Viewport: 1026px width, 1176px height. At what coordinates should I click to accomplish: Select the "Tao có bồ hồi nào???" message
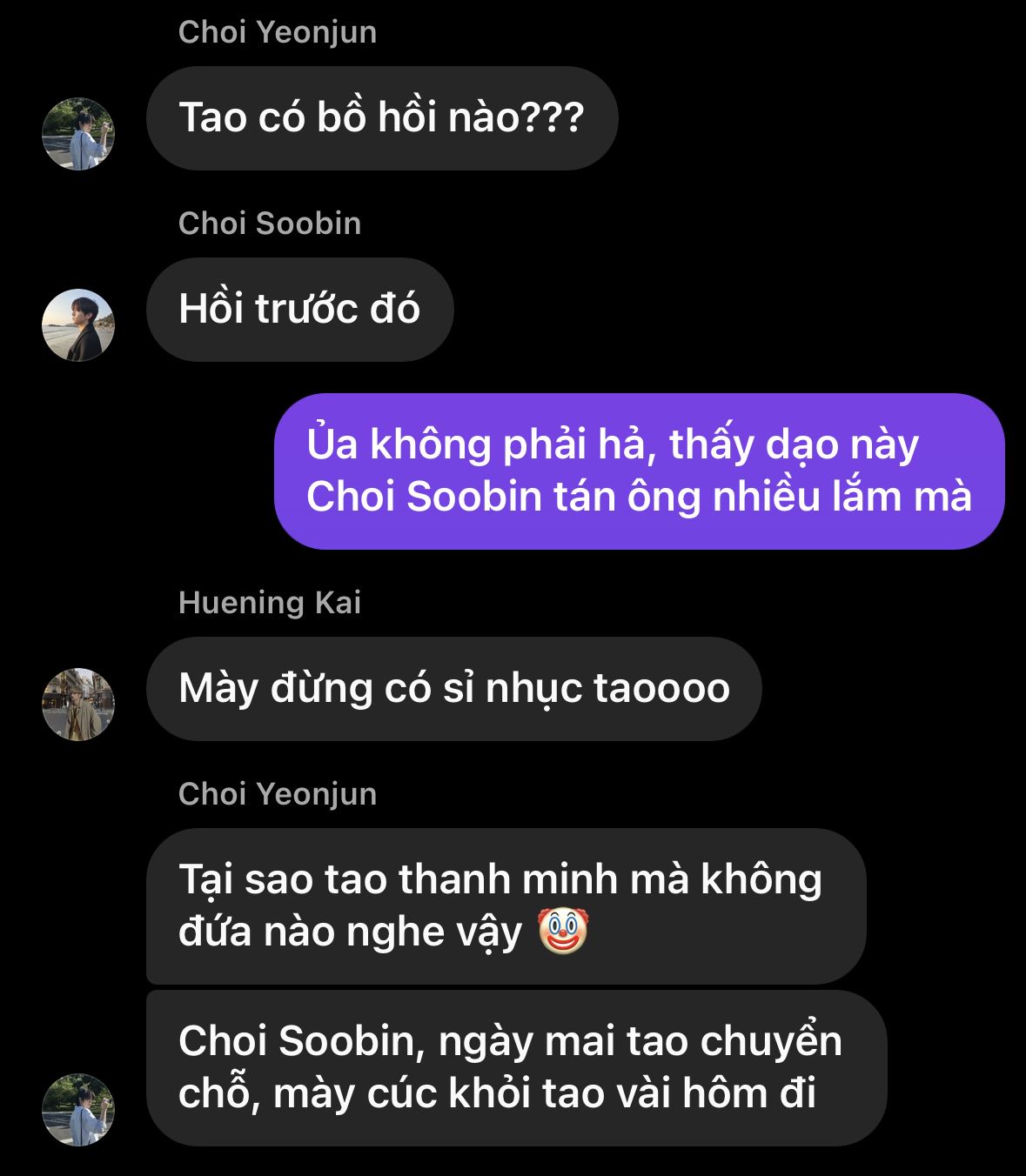pyautogui.click(x=382, y=118)
